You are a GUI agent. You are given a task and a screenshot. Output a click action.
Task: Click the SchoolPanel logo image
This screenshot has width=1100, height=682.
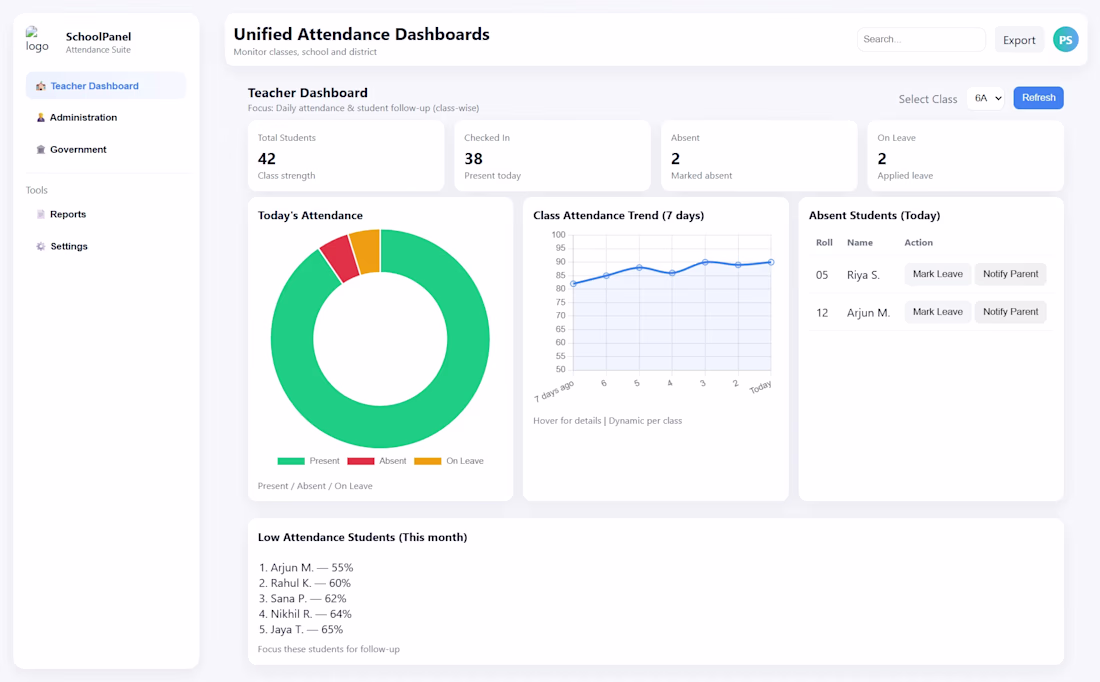37,40
